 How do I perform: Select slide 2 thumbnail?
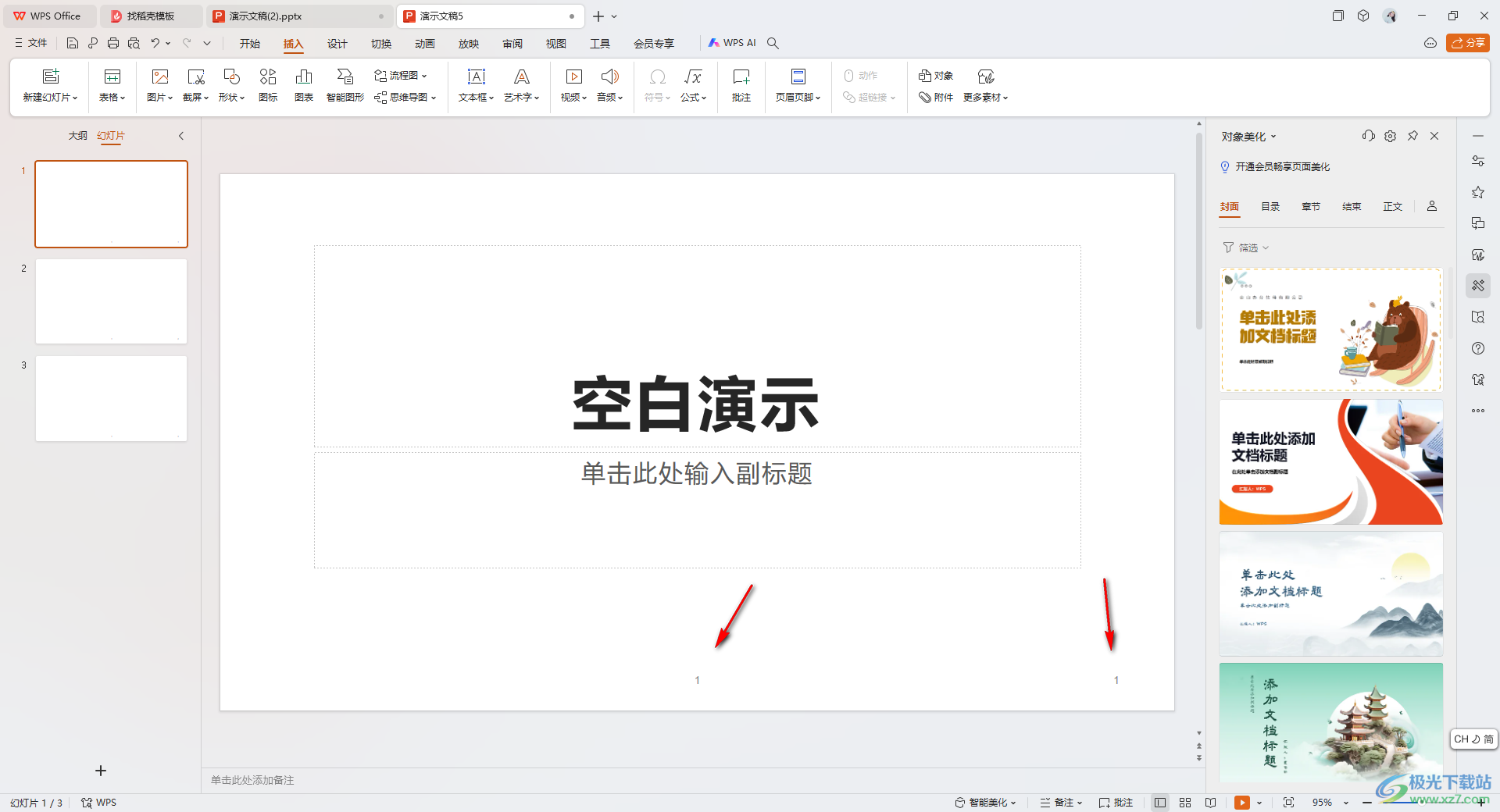tap(111, 301)
